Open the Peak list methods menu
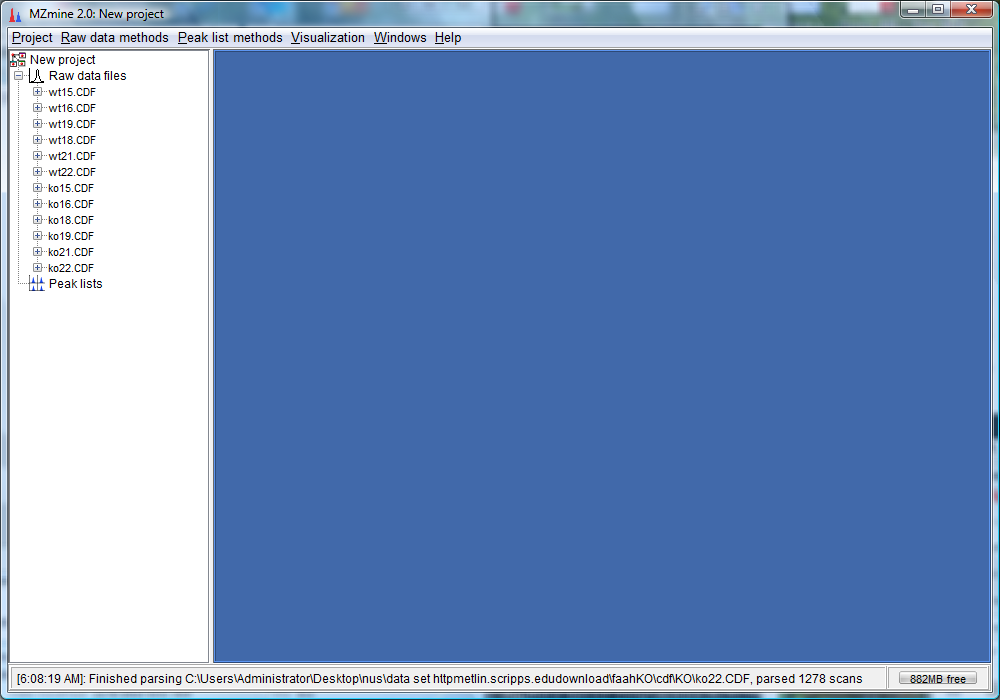 click(230, 38)
